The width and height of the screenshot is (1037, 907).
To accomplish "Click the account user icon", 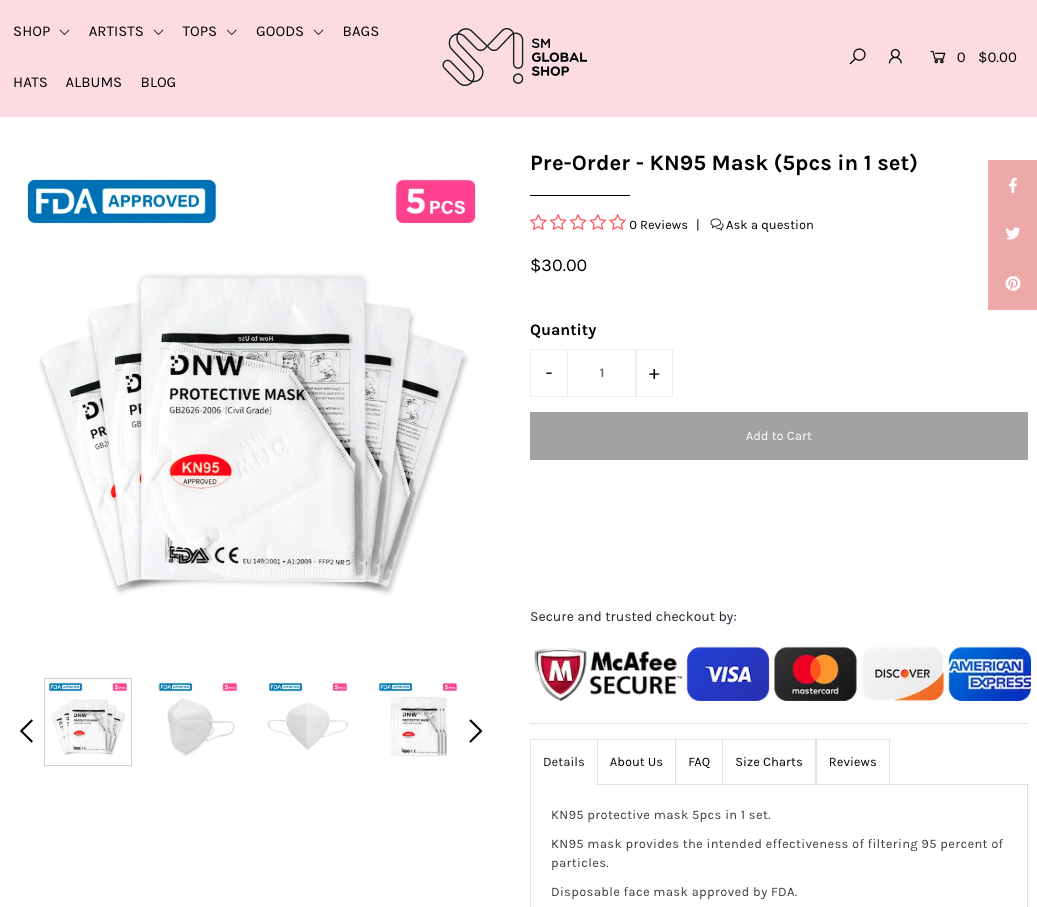I will (x=895, y=57).
